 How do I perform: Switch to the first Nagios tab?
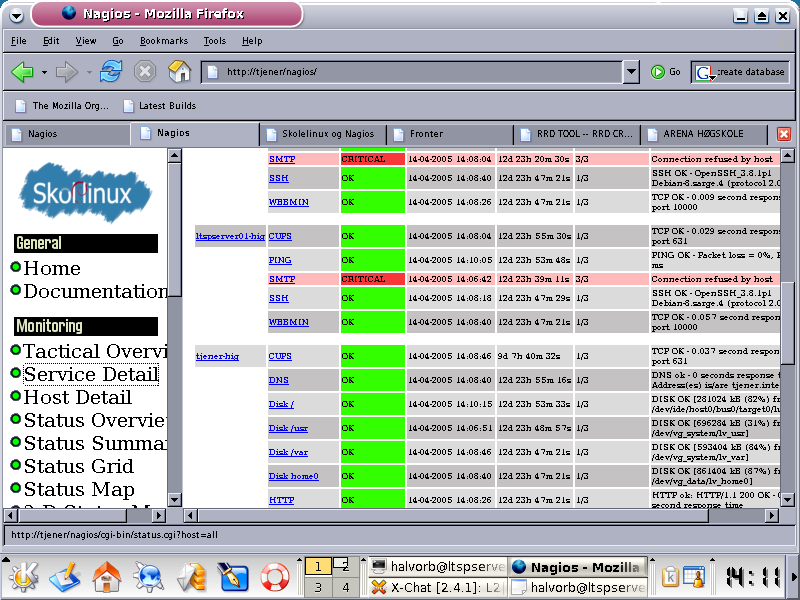tap(66, 134)
